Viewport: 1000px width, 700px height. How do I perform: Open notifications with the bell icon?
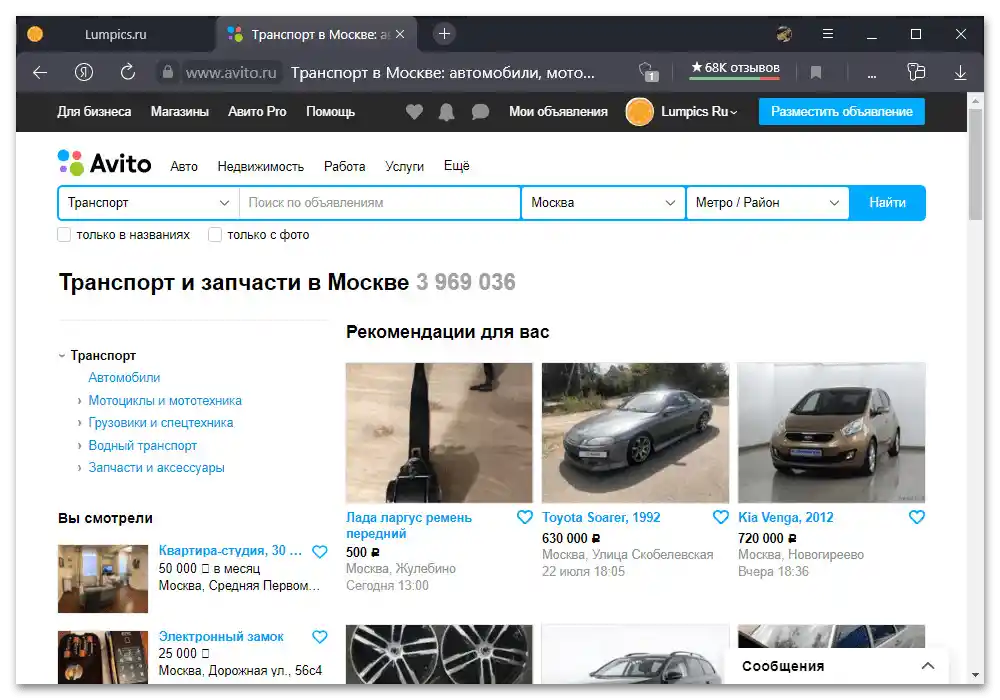[447, 112]
